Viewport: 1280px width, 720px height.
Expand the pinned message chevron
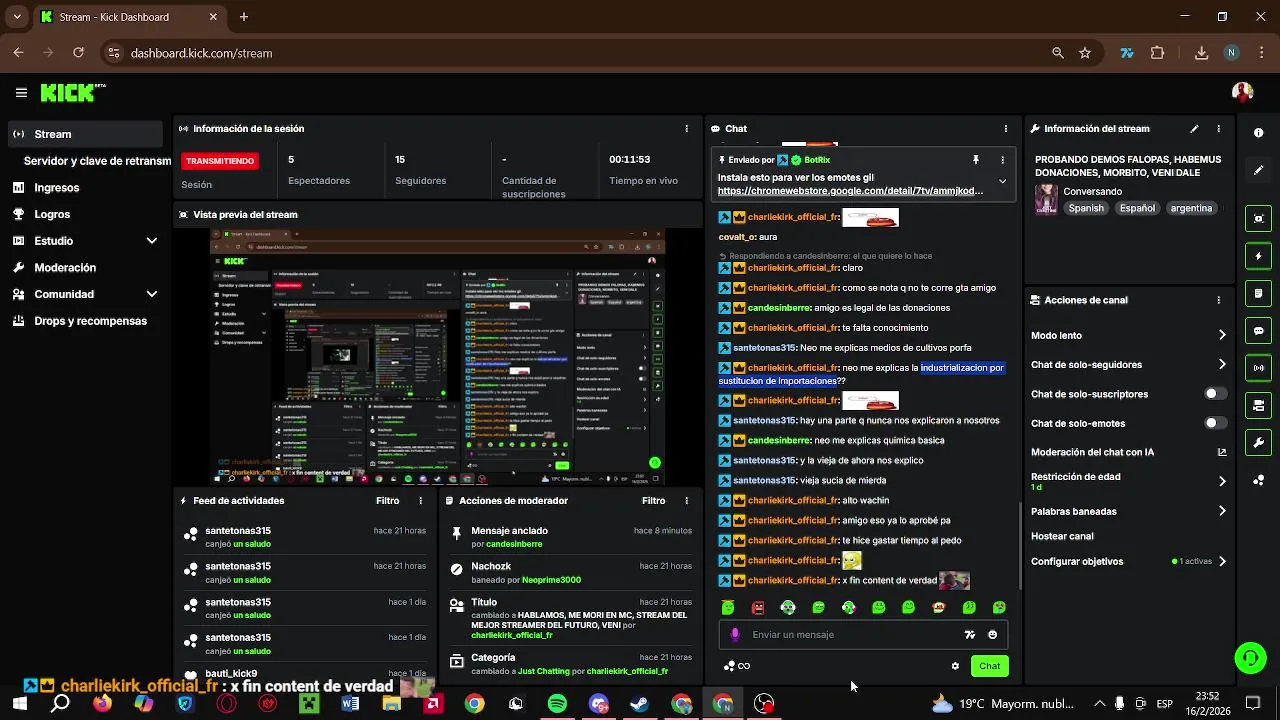click(1002, 182)
